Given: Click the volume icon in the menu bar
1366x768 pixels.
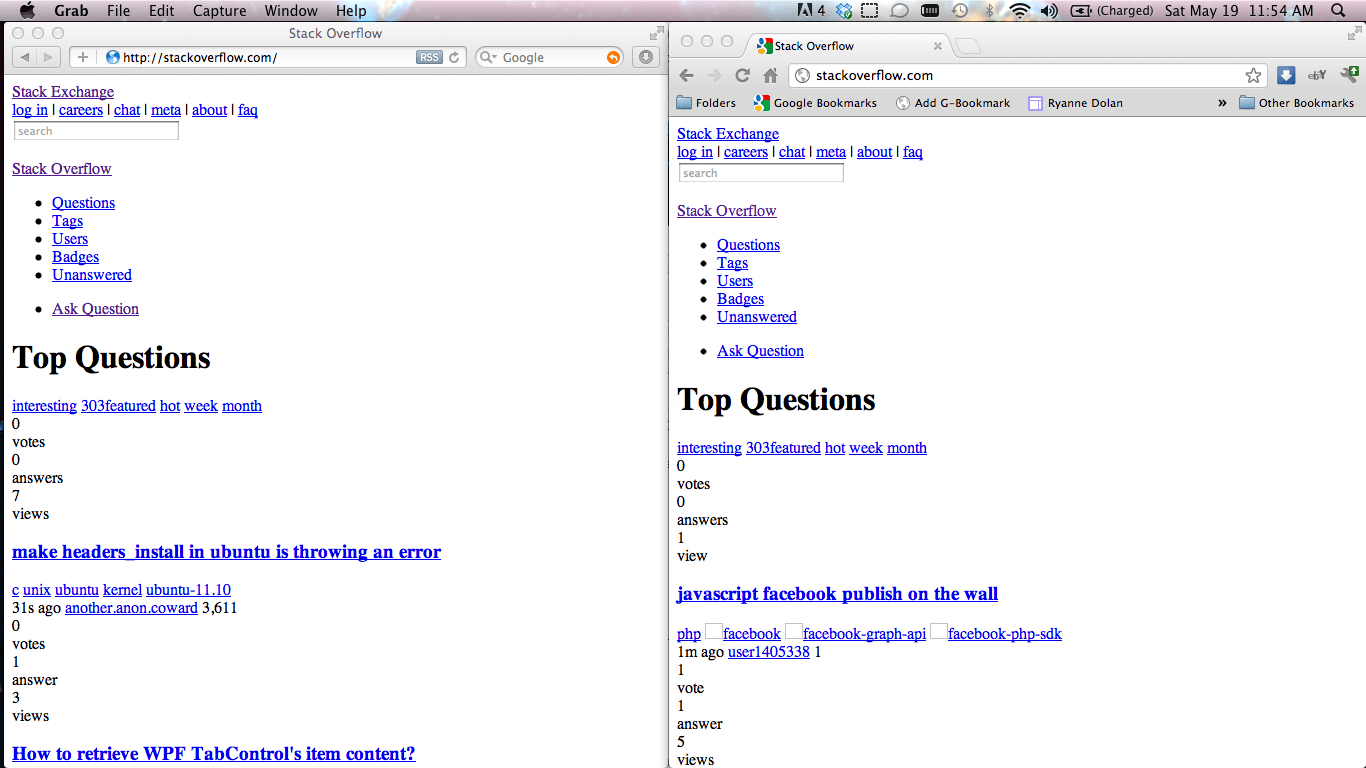Looking at the screenshot, I should pyautogui.click(x=1049, y=11).
